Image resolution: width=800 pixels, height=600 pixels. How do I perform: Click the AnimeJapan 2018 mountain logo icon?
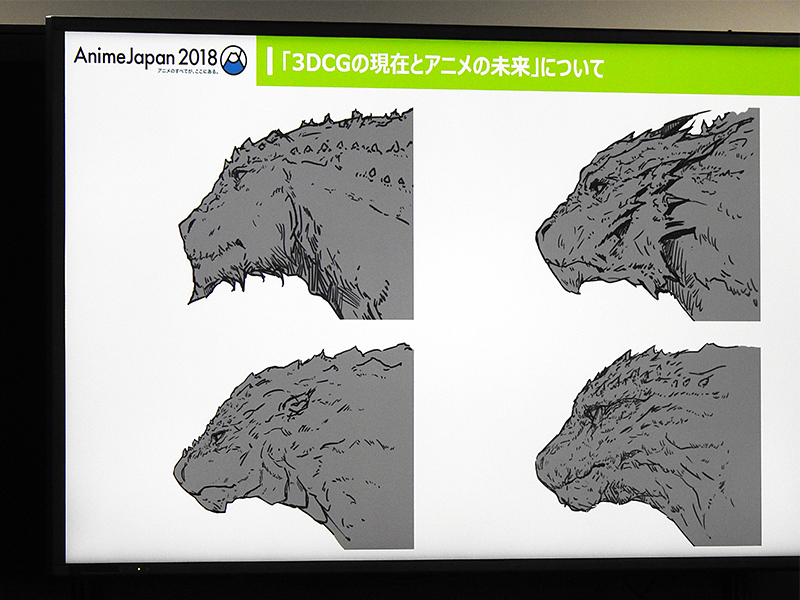[234, 61]
